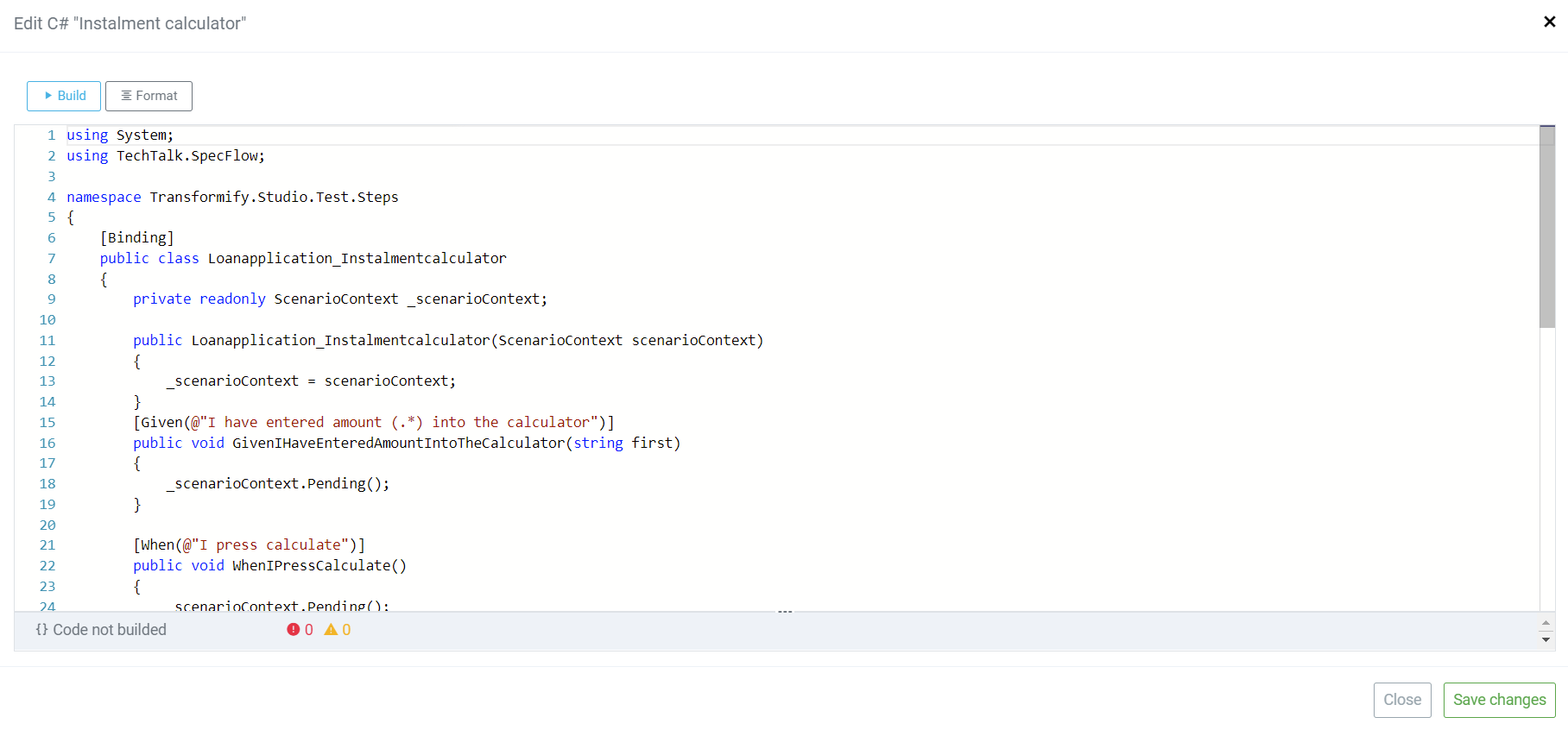
Task: Click the code editor vertical scrollbar thumb
Action: tap(1547, 227)
